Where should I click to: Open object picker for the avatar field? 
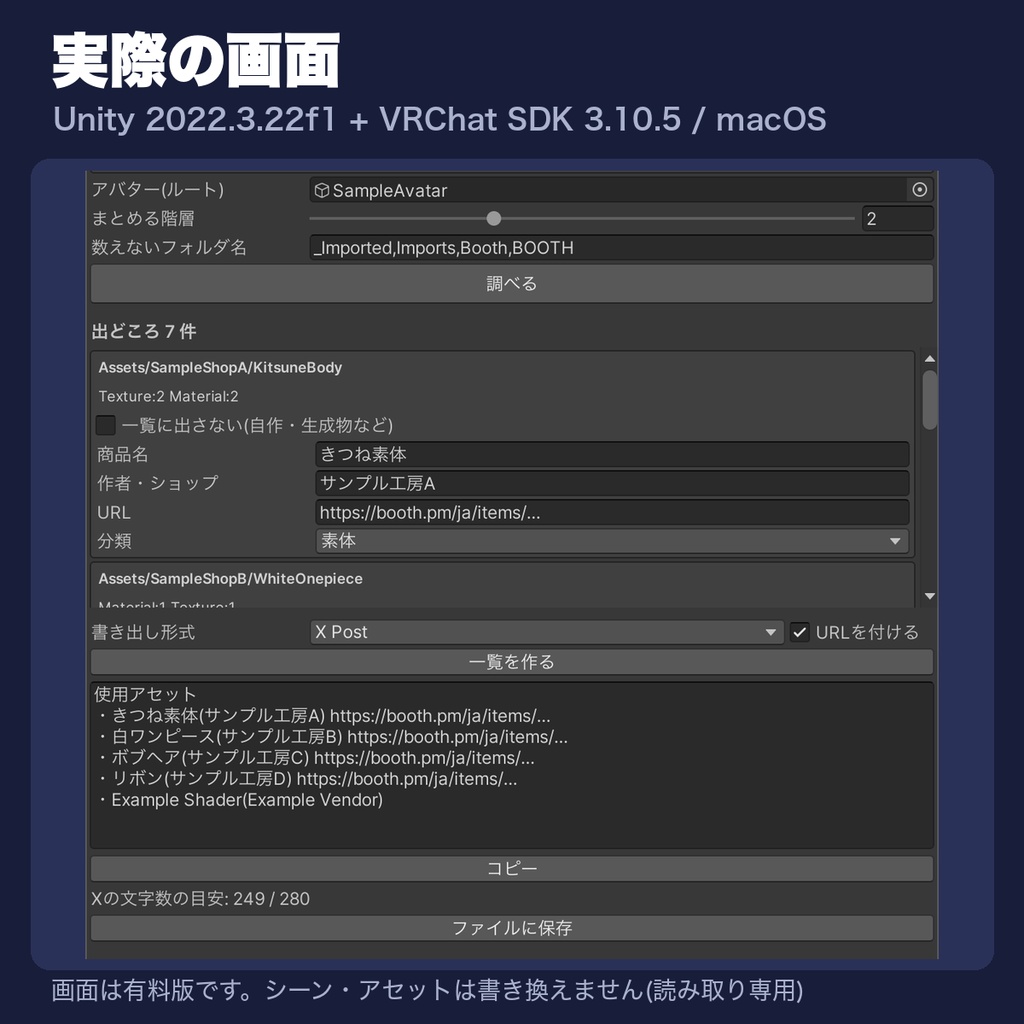pyautogui.click(x=920, y=190)
